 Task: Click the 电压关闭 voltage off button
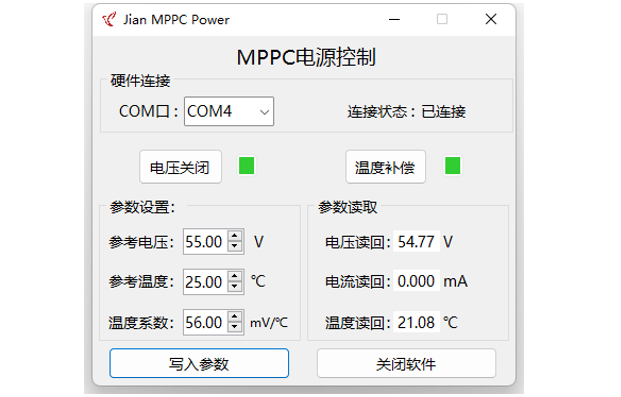(181, 167)
